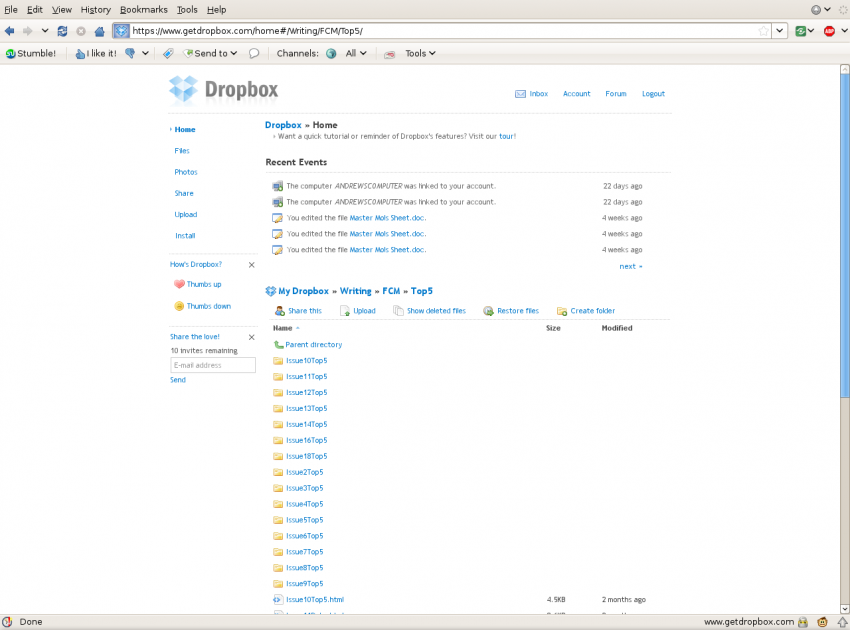Open the View menu

pyautogui.click(x=62, y=10)
